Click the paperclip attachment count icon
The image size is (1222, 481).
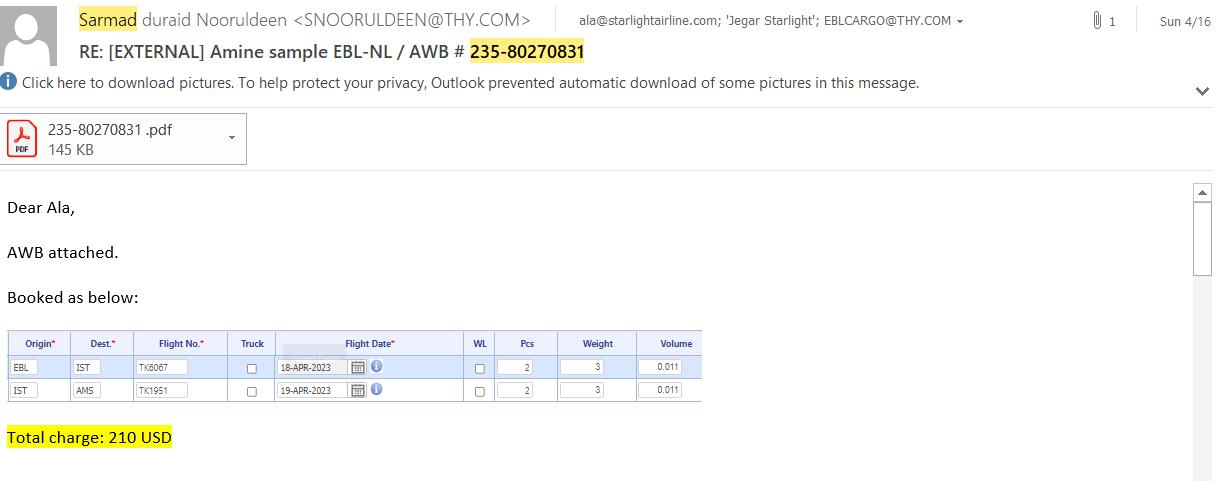1098,21
